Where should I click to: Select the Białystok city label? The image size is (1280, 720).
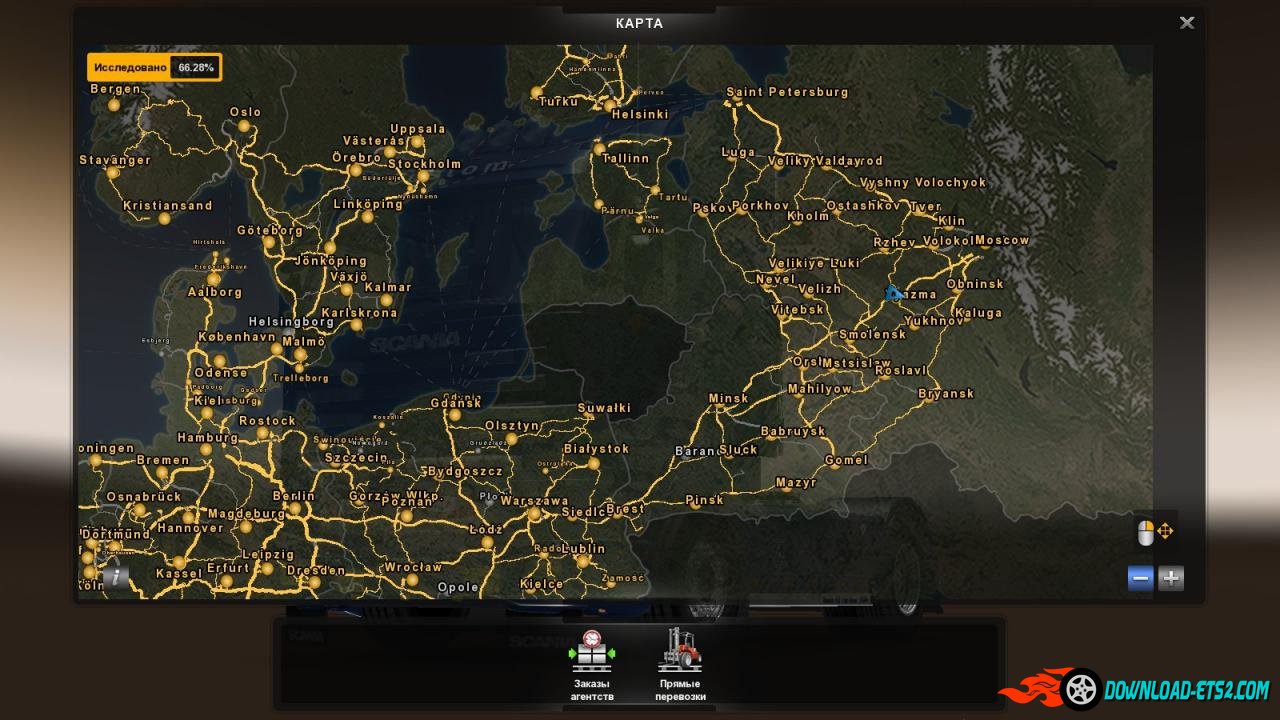click(597, 449)
